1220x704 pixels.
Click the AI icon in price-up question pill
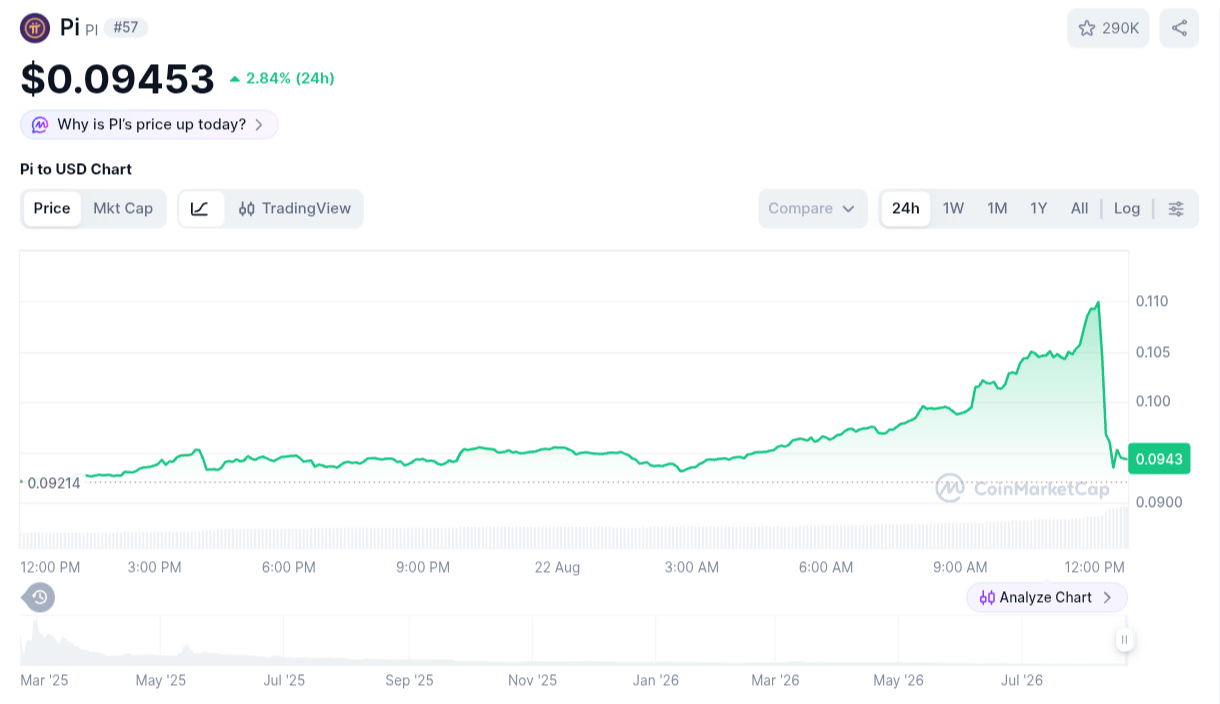pyautogui.click(x=40, y=125)
